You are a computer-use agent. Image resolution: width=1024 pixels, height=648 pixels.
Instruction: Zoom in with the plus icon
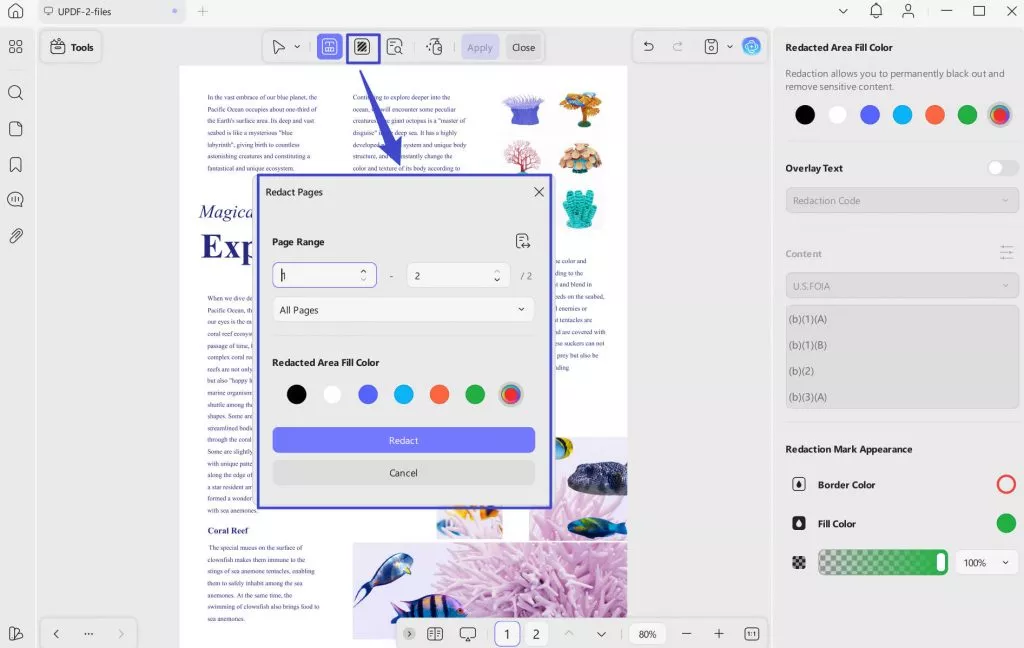point(718,634)
